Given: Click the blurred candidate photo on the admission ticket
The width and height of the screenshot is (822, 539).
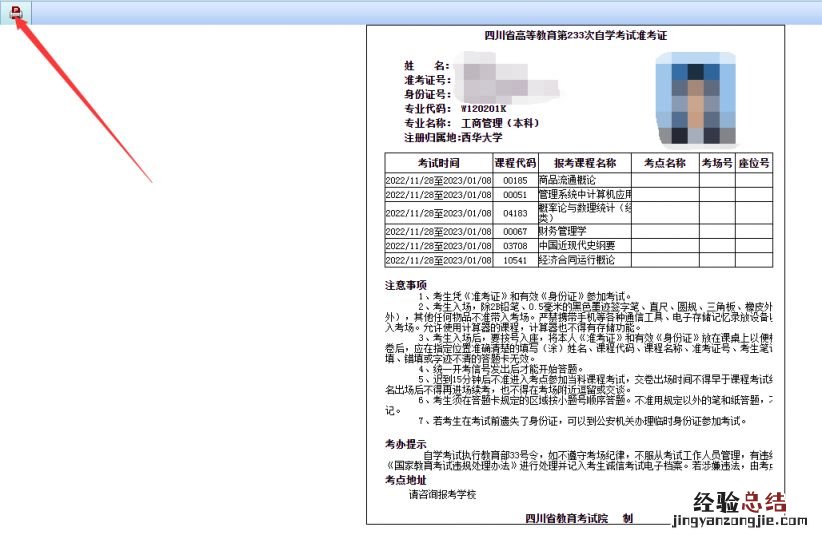Looking at the screenshot, I should point(696,99).
